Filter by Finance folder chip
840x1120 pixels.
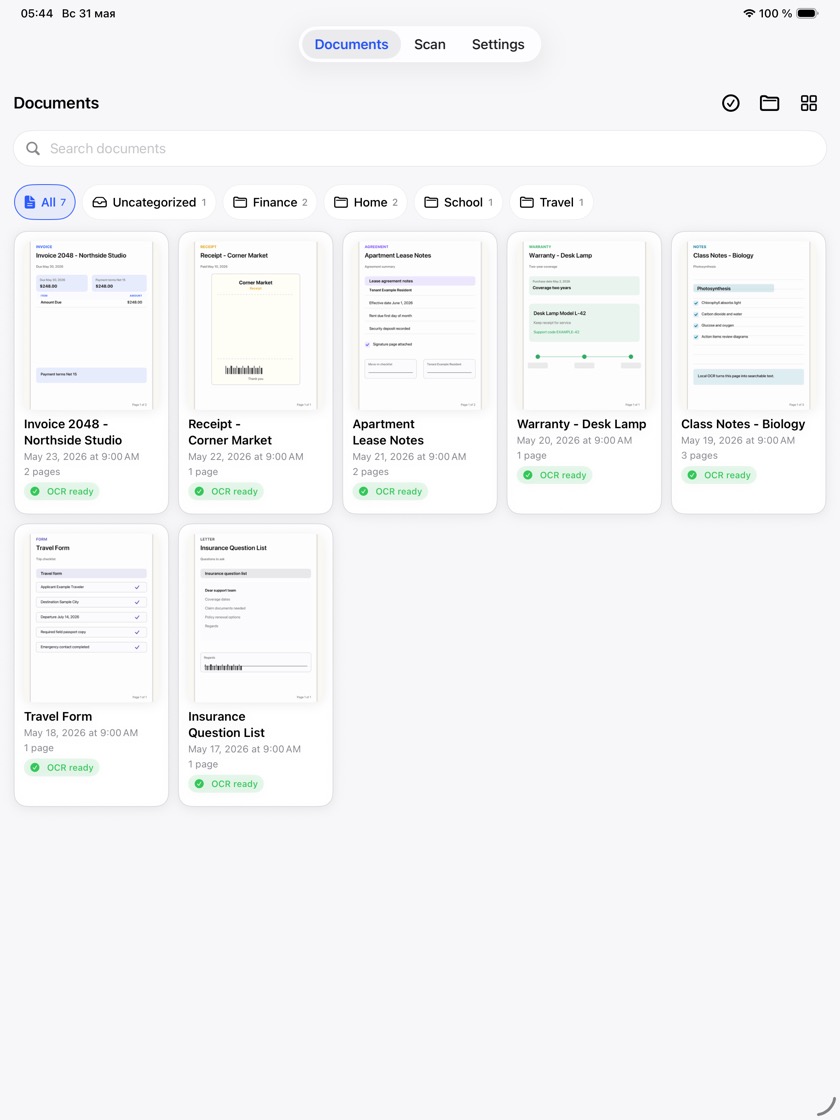point(270,202)
